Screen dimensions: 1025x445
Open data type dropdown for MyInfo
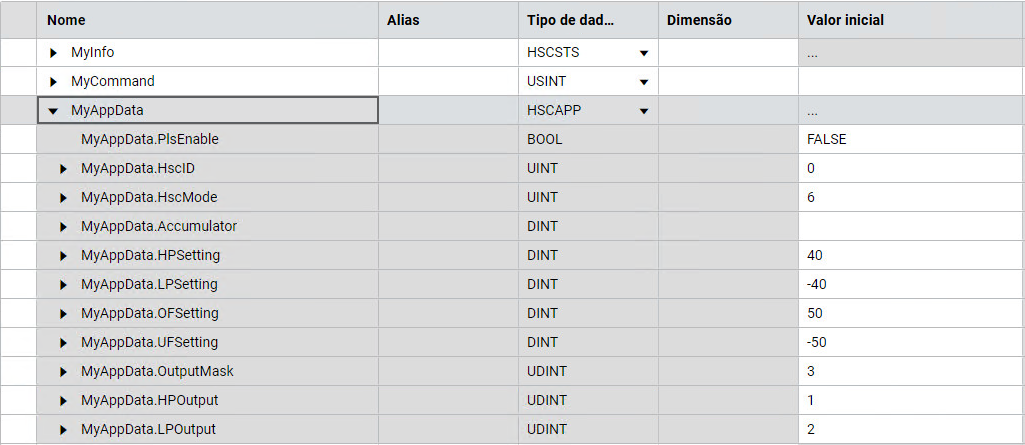(x=644, y=53)
